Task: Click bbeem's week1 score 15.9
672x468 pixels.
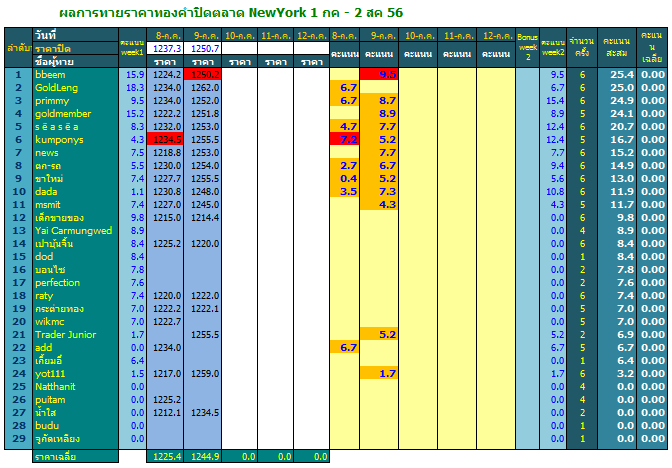Action: [132, 75]
